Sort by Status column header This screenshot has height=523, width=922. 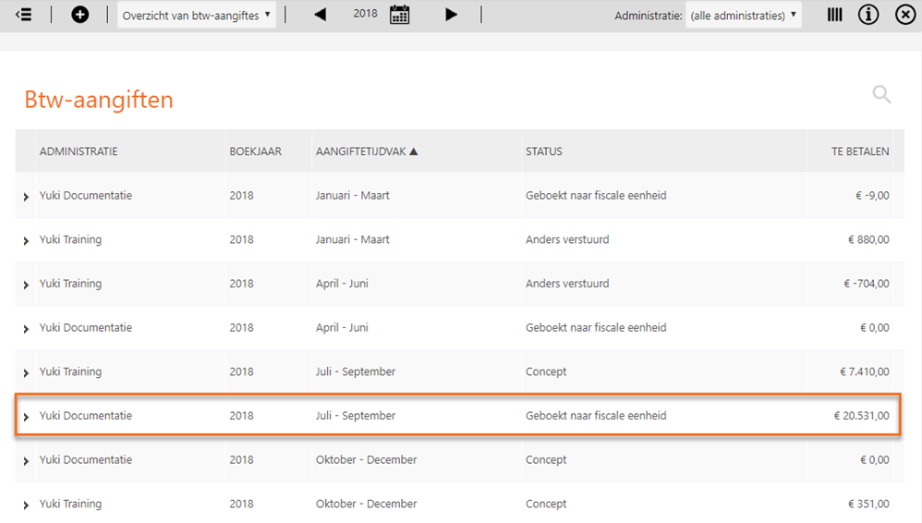[544, 152]
